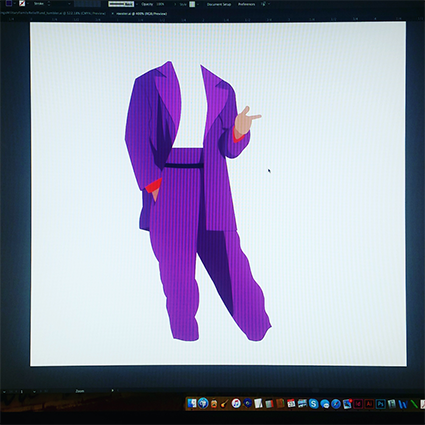425x425 pixels.
Task: Select the dark belt on purple suit
Action: pos(184,165)
